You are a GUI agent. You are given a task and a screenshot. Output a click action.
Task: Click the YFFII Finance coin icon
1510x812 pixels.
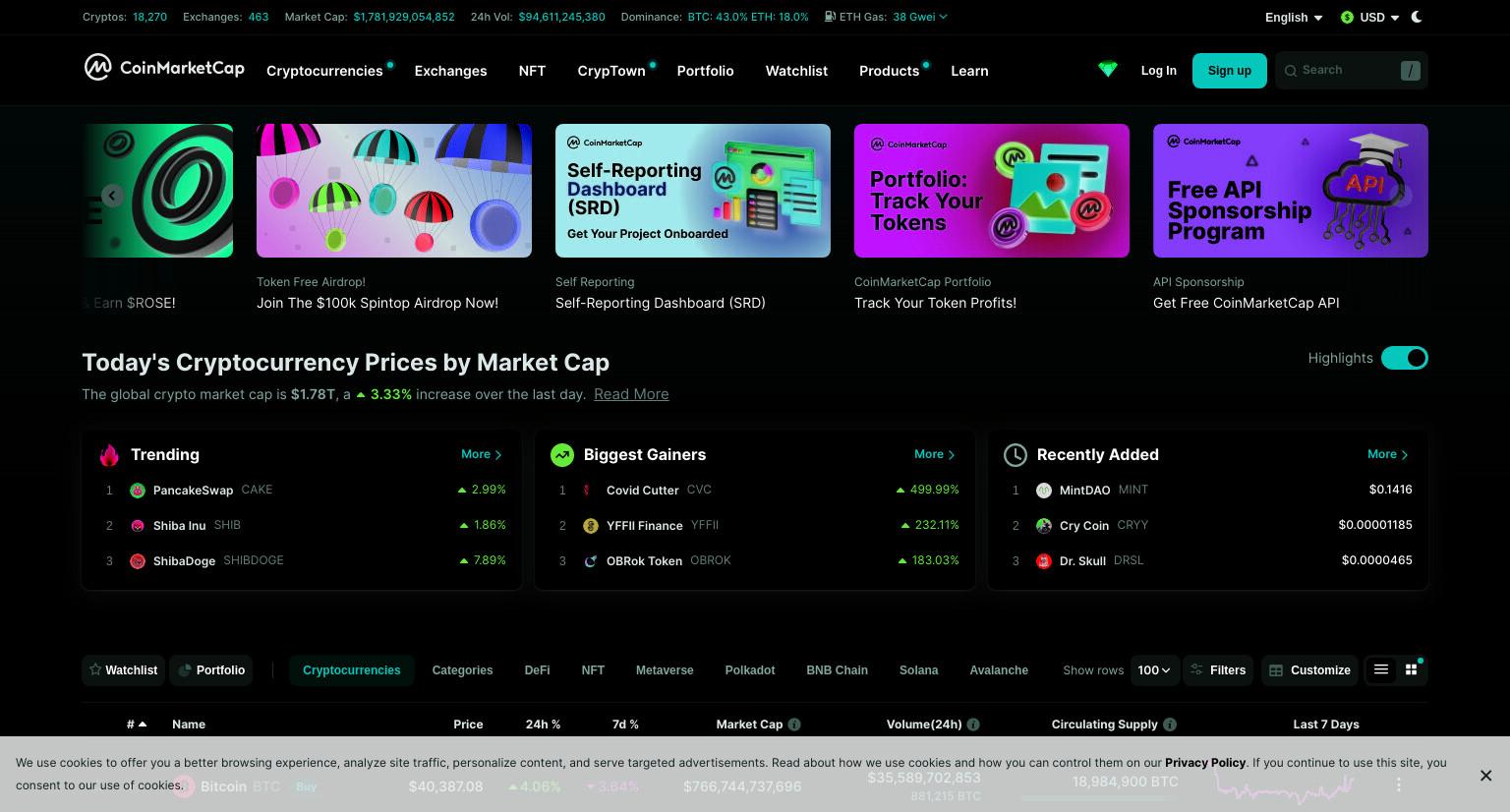[591, 525]
